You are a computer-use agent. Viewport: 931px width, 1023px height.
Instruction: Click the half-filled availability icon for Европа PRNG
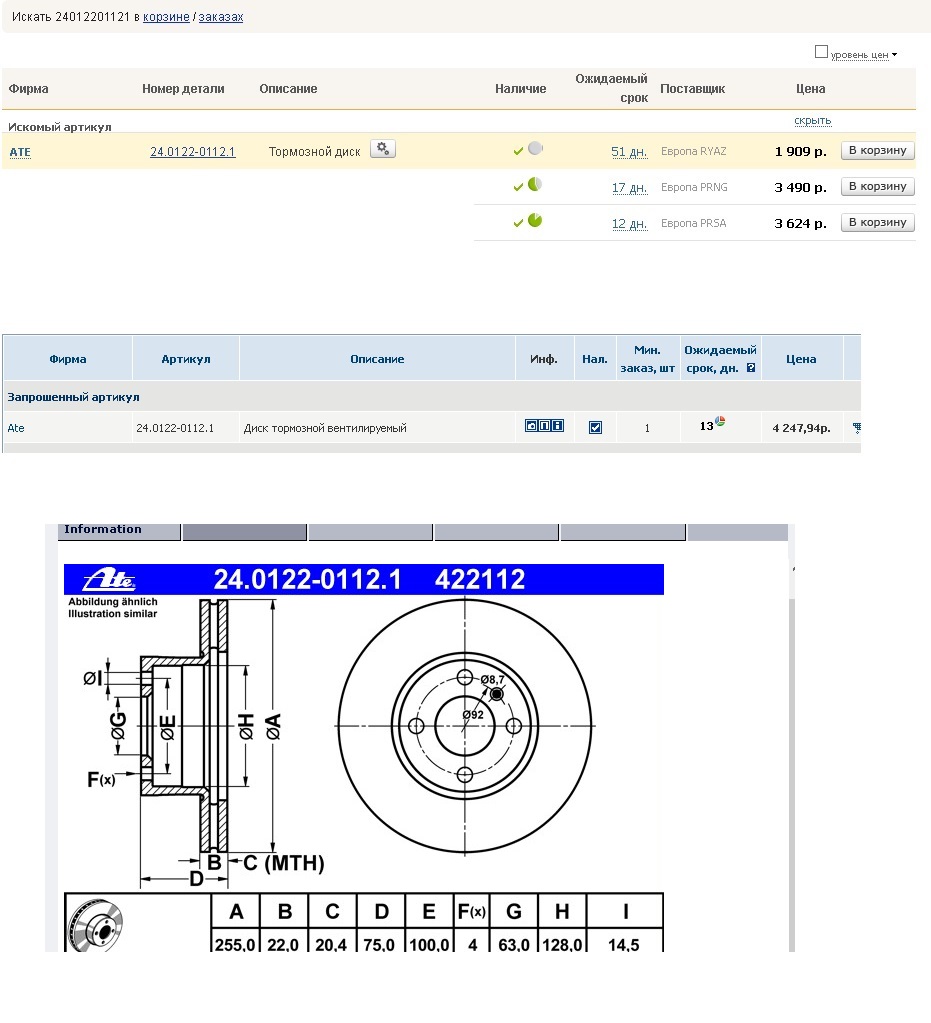[535, 185]
